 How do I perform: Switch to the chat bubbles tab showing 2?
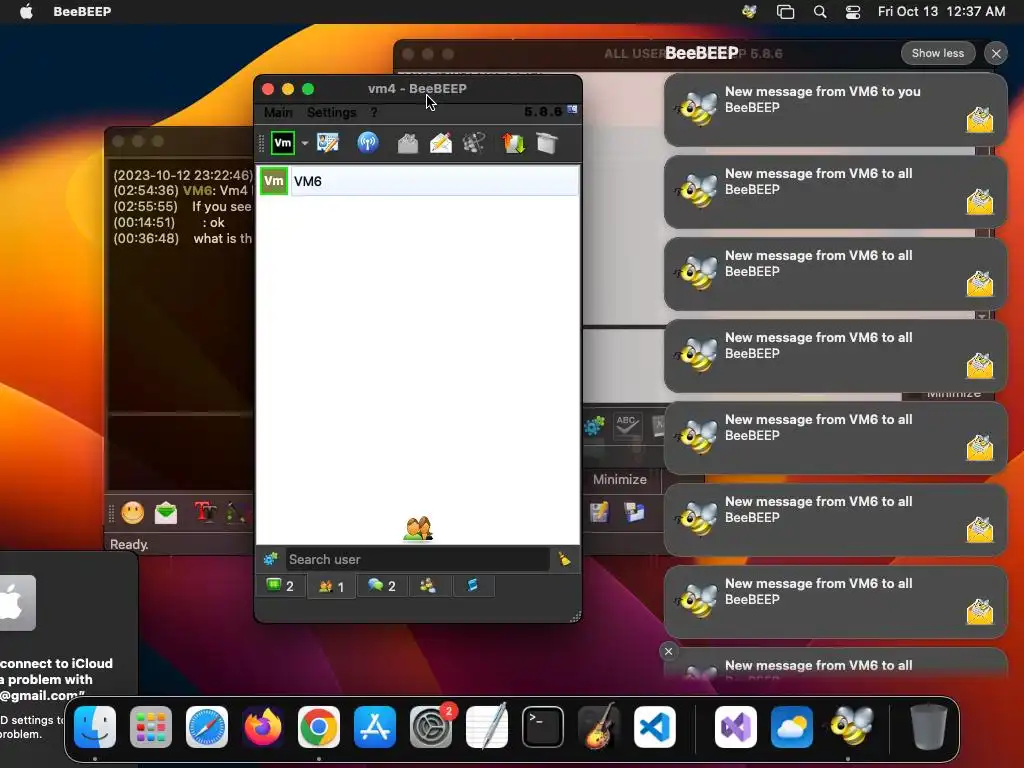[382, 586]
